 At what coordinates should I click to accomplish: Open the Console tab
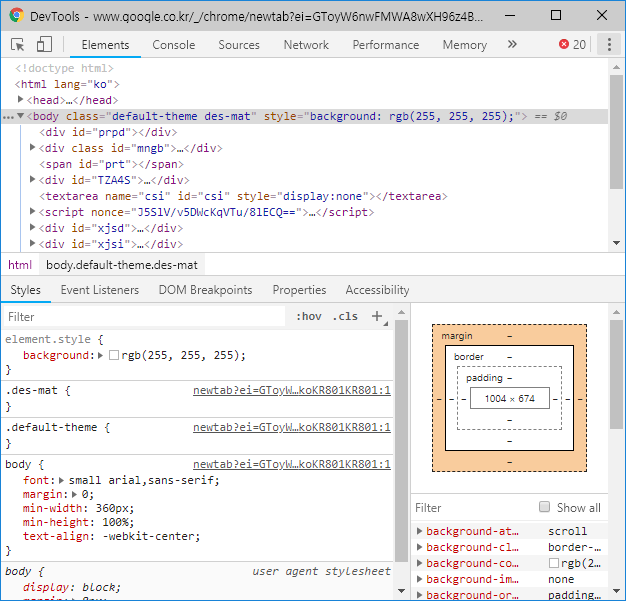(x=174, y=45)
